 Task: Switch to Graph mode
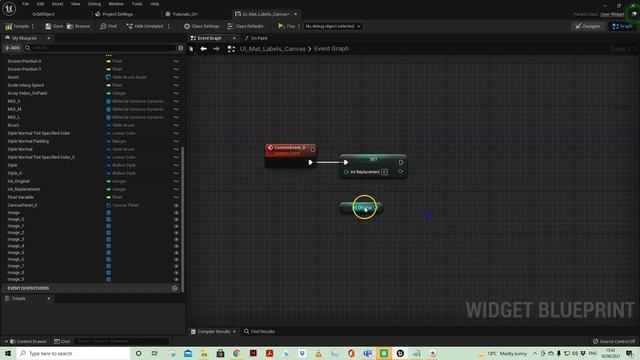[622, 26]
